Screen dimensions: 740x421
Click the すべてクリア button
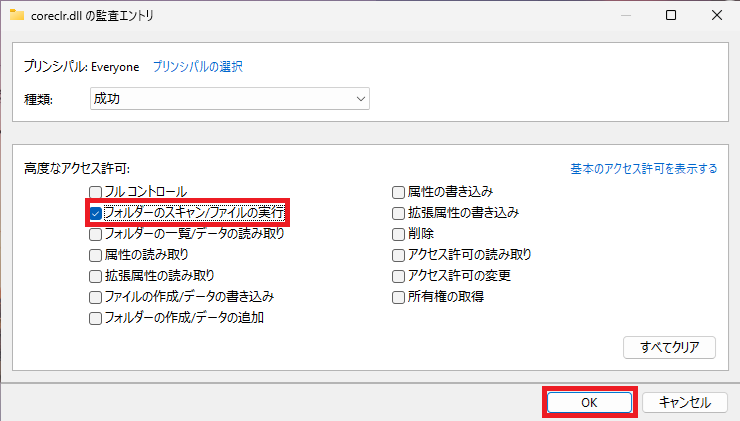click(x=669, y=347)
